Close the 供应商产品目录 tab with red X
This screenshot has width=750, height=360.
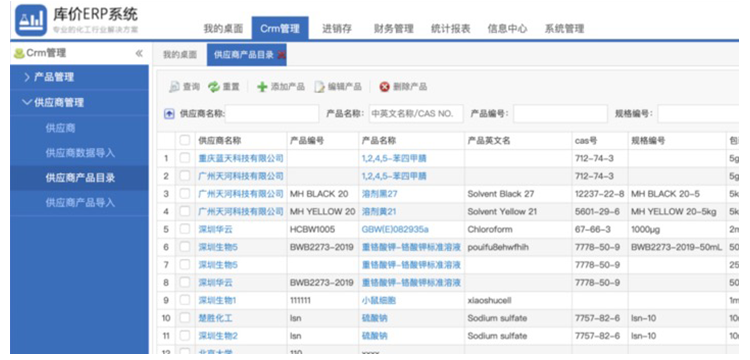click(x=282, y=55)
